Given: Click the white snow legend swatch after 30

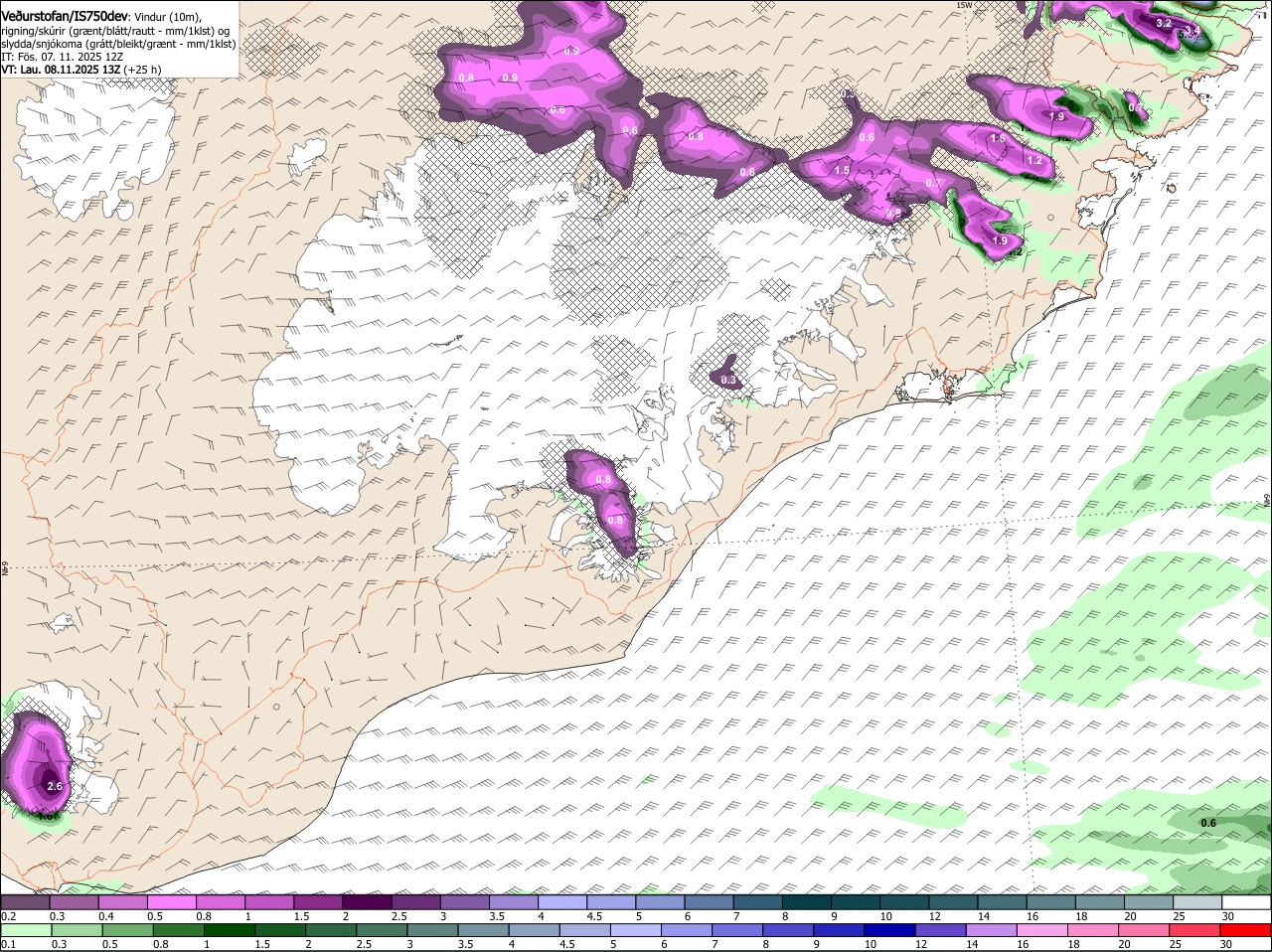Looking at the screenshot, I should click(1247, 902).
